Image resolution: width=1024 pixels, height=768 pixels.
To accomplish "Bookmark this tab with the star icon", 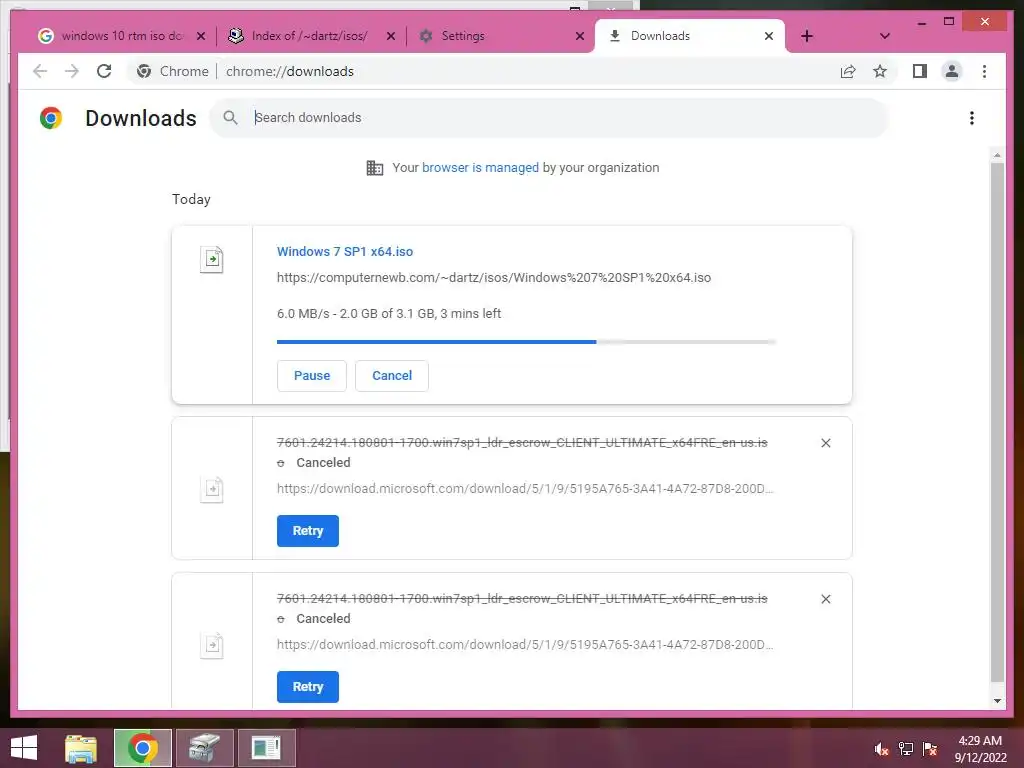I will (x=880, y=71).
